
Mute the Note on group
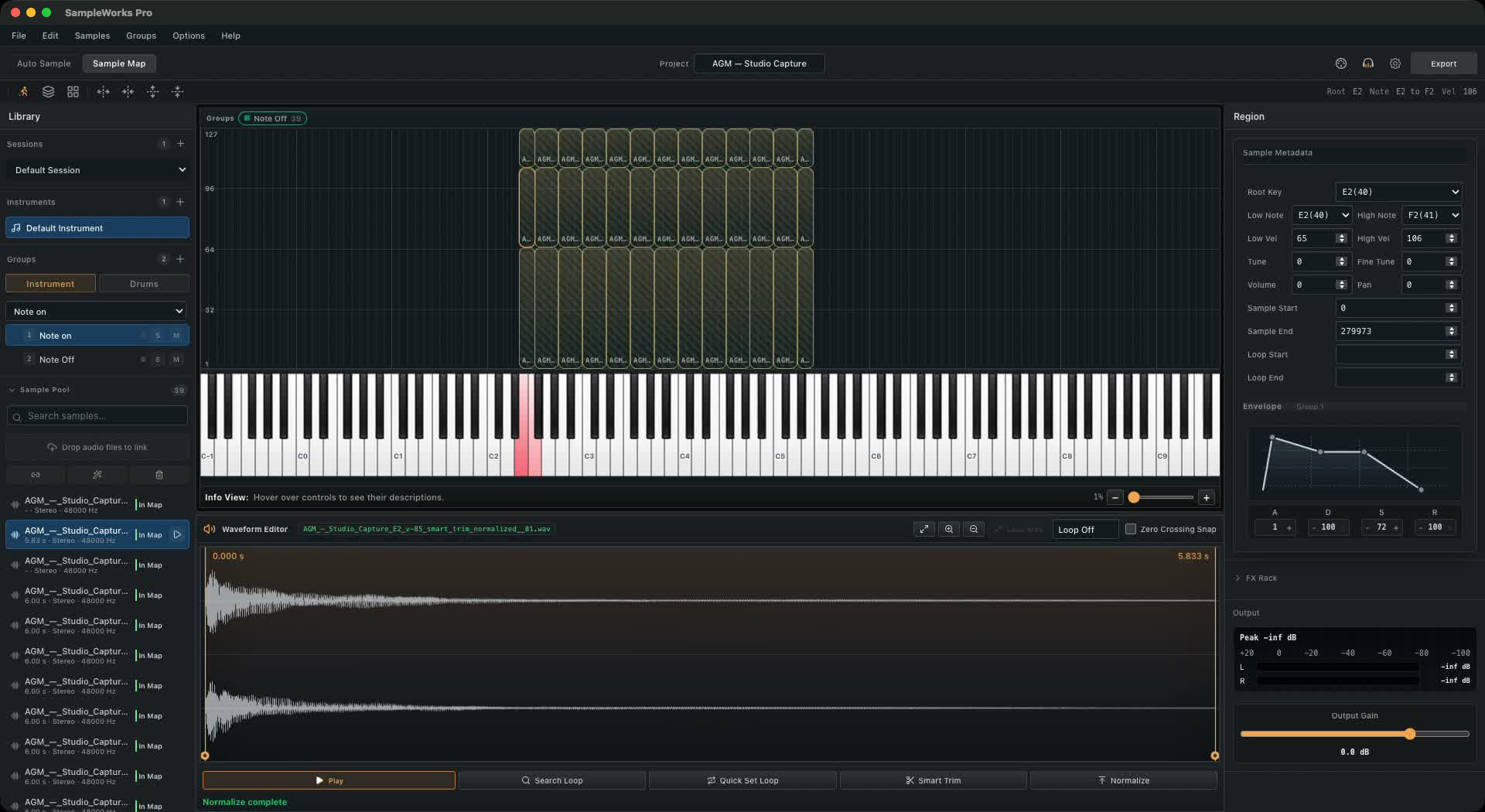coord(176,336)
